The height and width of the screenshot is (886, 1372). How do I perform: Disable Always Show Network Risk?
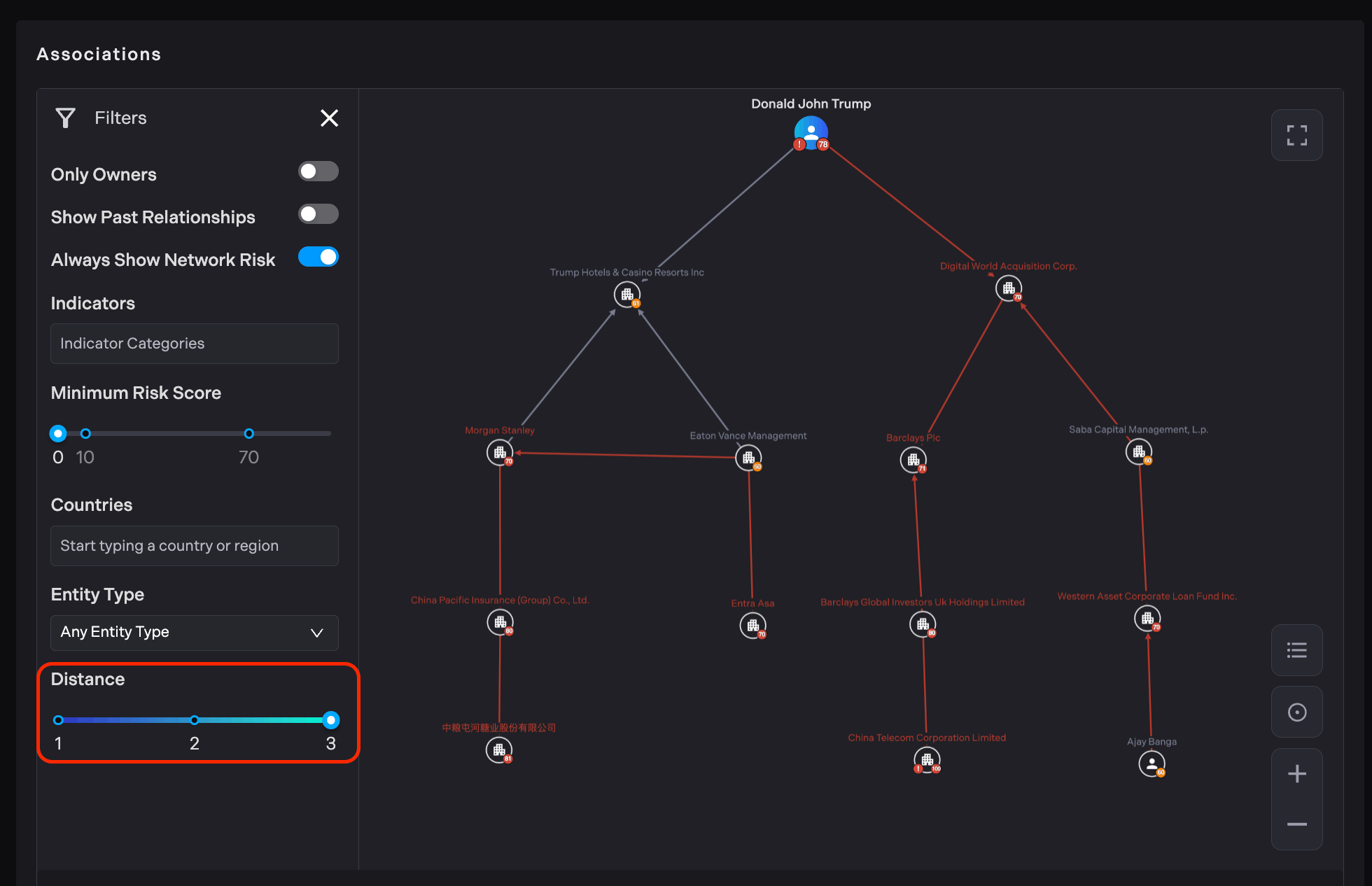click(318, 257)
